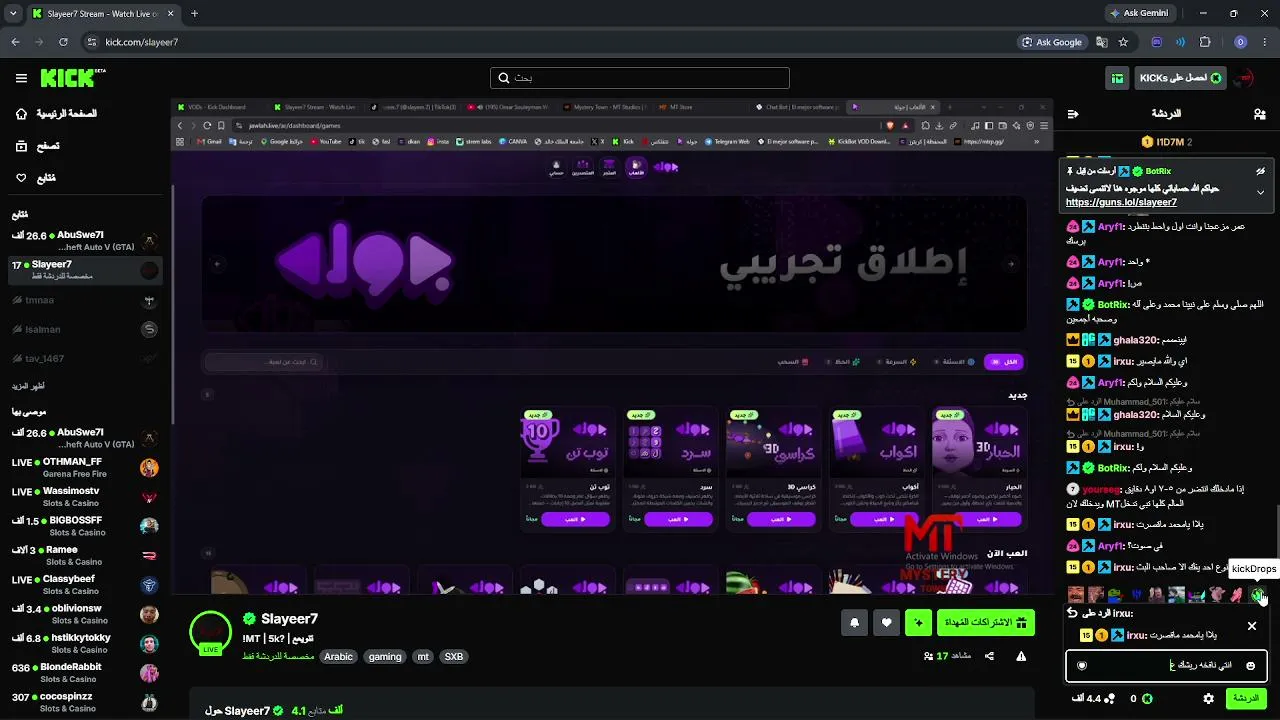Open Classybeef recommended channel

(85, 585)
